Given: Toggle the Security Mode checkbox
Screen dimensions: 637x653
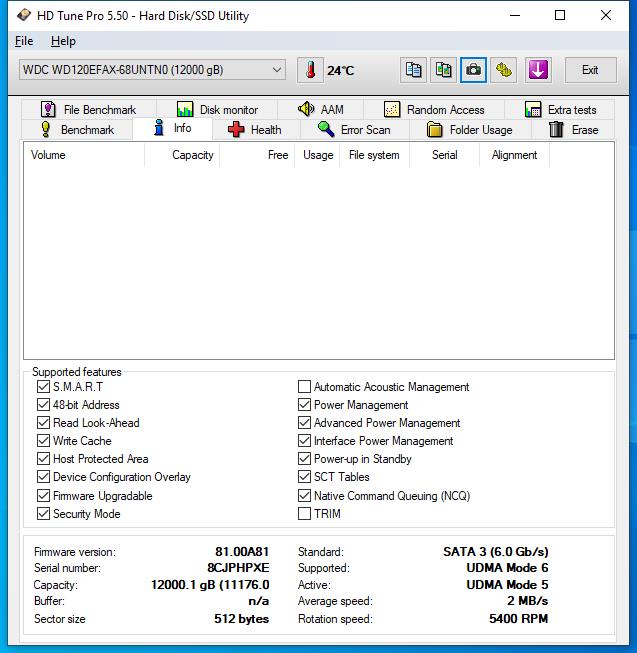Looking at the screenshot, I should click(43, 513).
